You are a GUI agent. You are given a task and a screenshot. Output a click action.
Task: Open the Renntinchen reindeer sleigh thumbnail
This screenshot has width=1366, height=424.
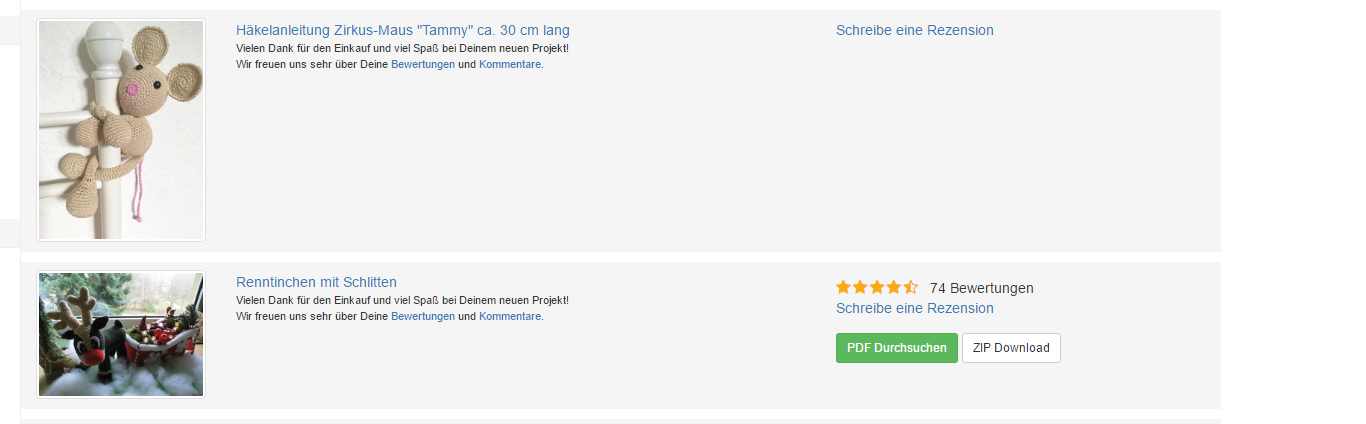[x=121, y=334]
